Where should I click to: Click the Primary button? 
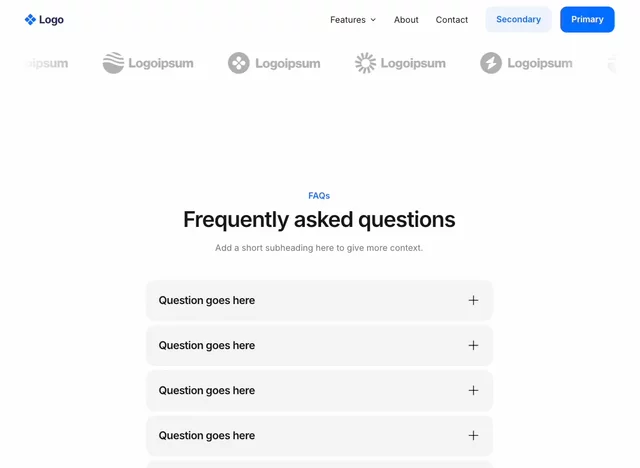coord(587,19)
